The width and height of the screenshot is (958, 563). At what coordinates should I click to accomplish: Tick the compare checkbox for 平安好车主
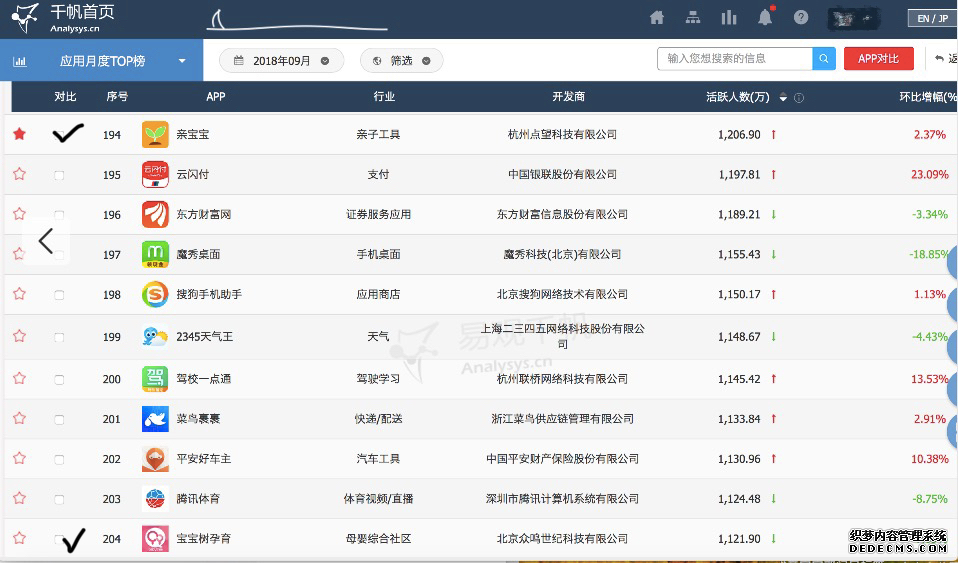[x=59, y=460]
